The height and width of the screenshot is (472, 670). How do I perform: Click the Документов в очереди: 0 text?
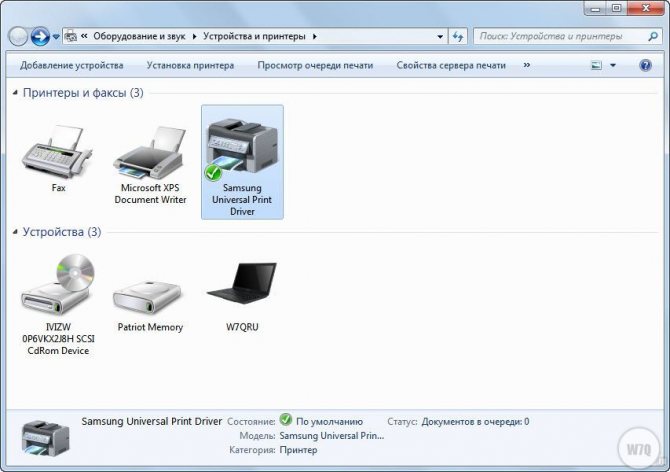point(475,422)
